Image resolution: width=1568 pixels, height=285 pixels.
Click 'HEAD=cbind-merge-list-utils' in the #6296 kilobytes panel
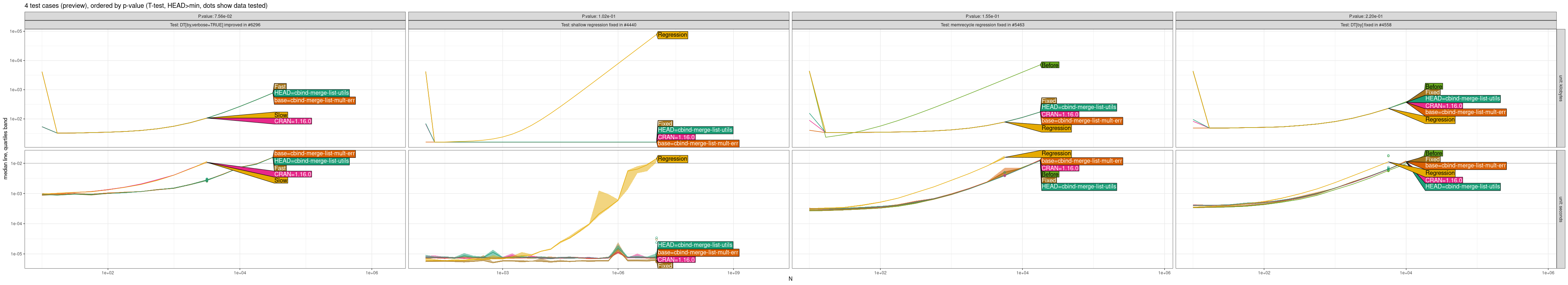tap(312, 93)
